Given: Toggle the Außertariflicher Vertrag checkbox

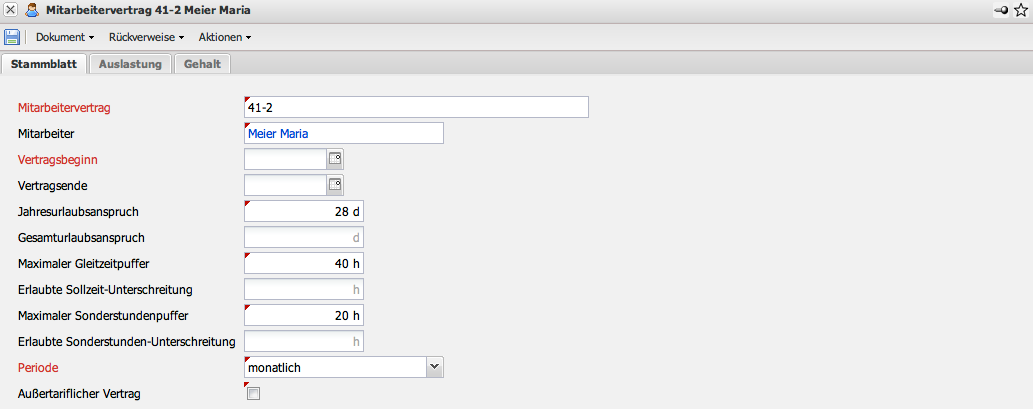Looking at the screenshot, I should tap(253, 394).
